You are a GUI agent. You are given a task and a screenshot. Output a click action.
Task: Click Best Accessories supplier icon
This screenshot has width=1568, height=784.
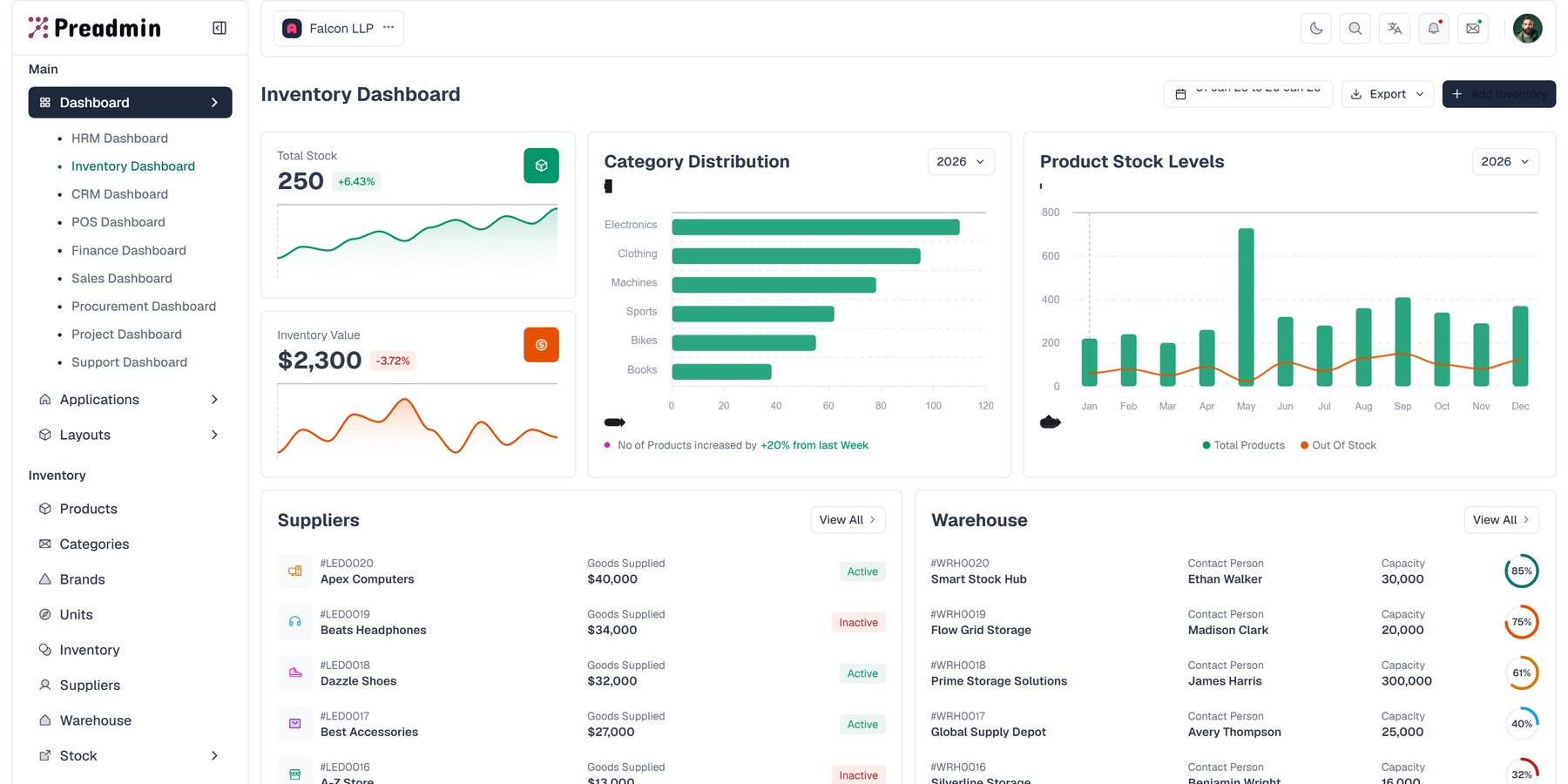295,724
